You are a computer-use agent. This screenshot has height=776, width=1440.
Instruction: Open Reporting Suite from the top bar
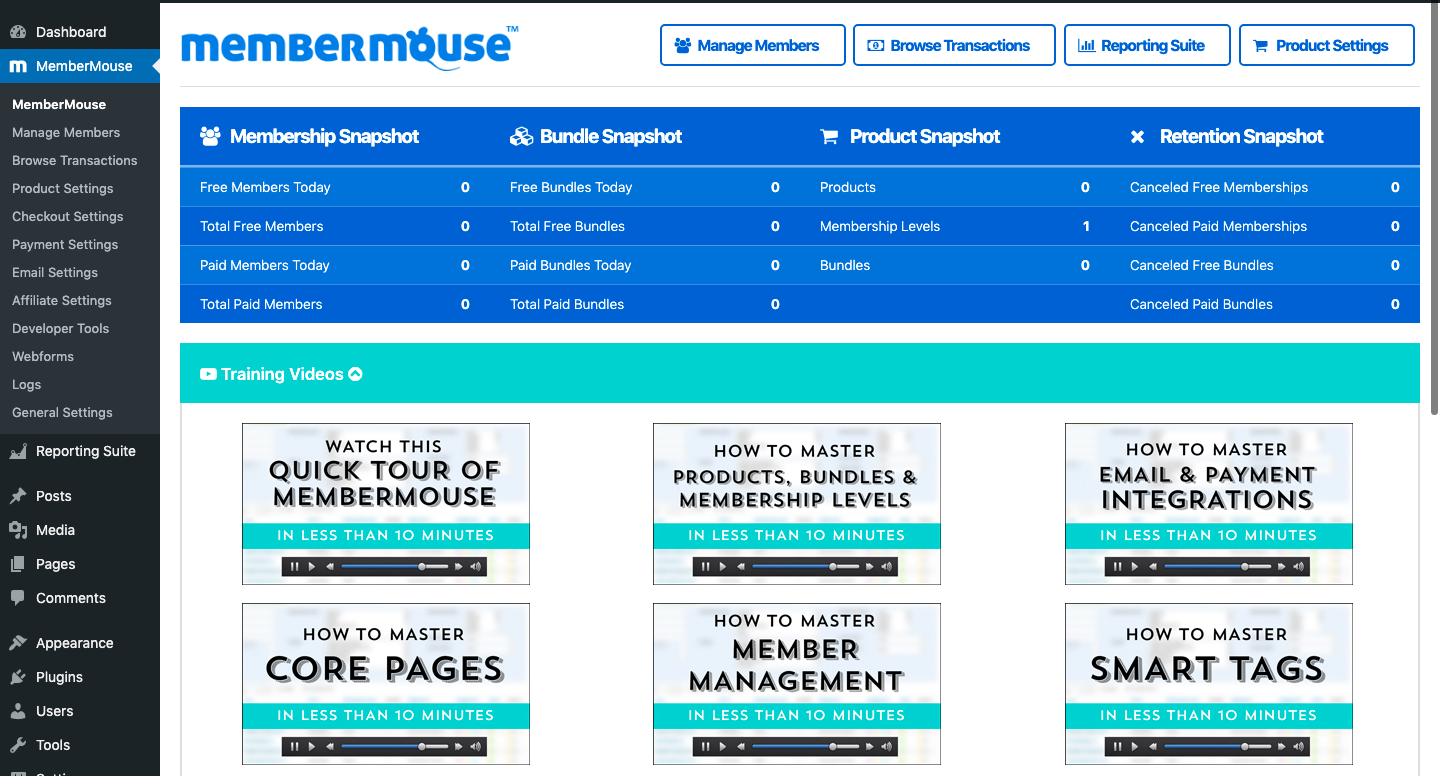click(x=1147, y=45)
